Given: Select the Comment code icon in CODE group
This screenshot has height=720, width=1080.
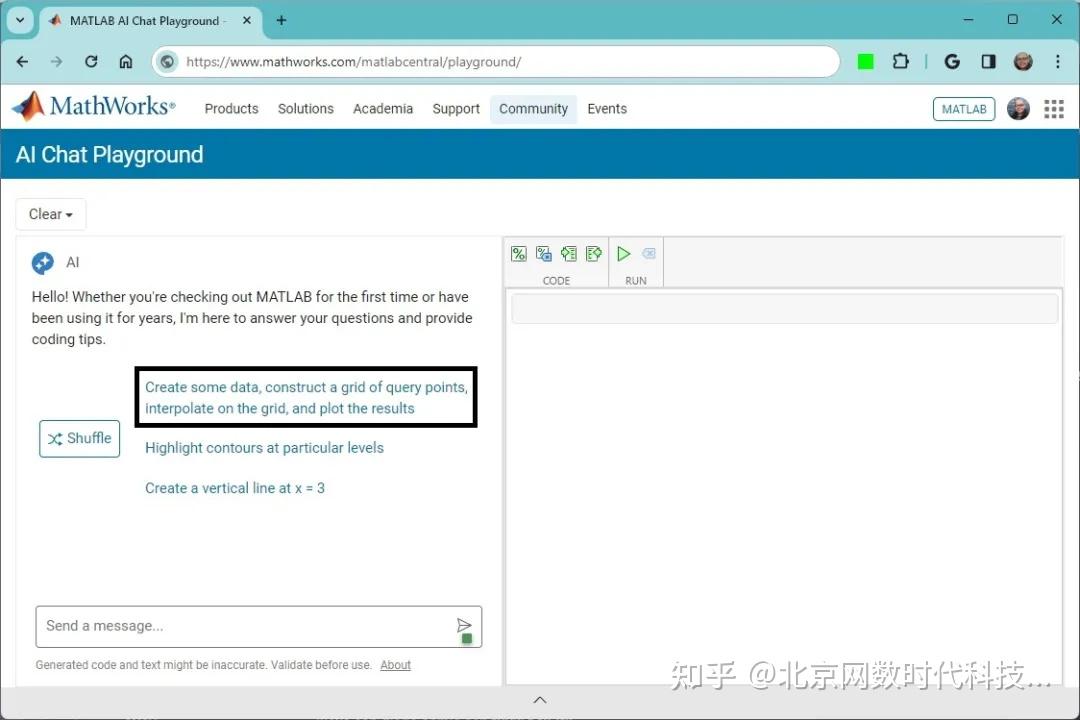Looking at the screenshot, I should click(519, 253).
